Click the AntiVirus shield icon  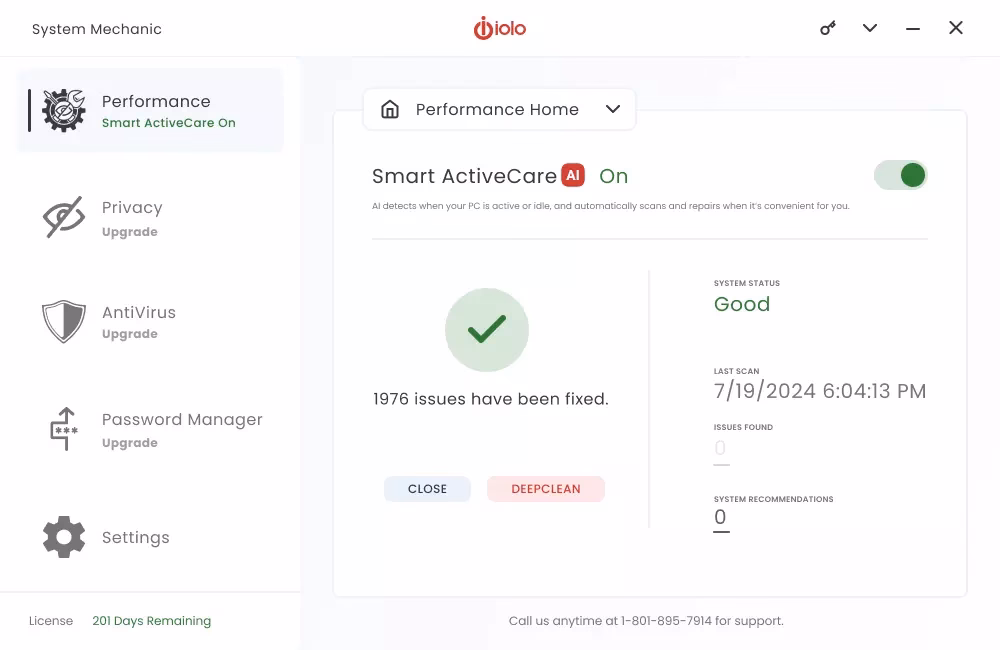click(63, 322)
